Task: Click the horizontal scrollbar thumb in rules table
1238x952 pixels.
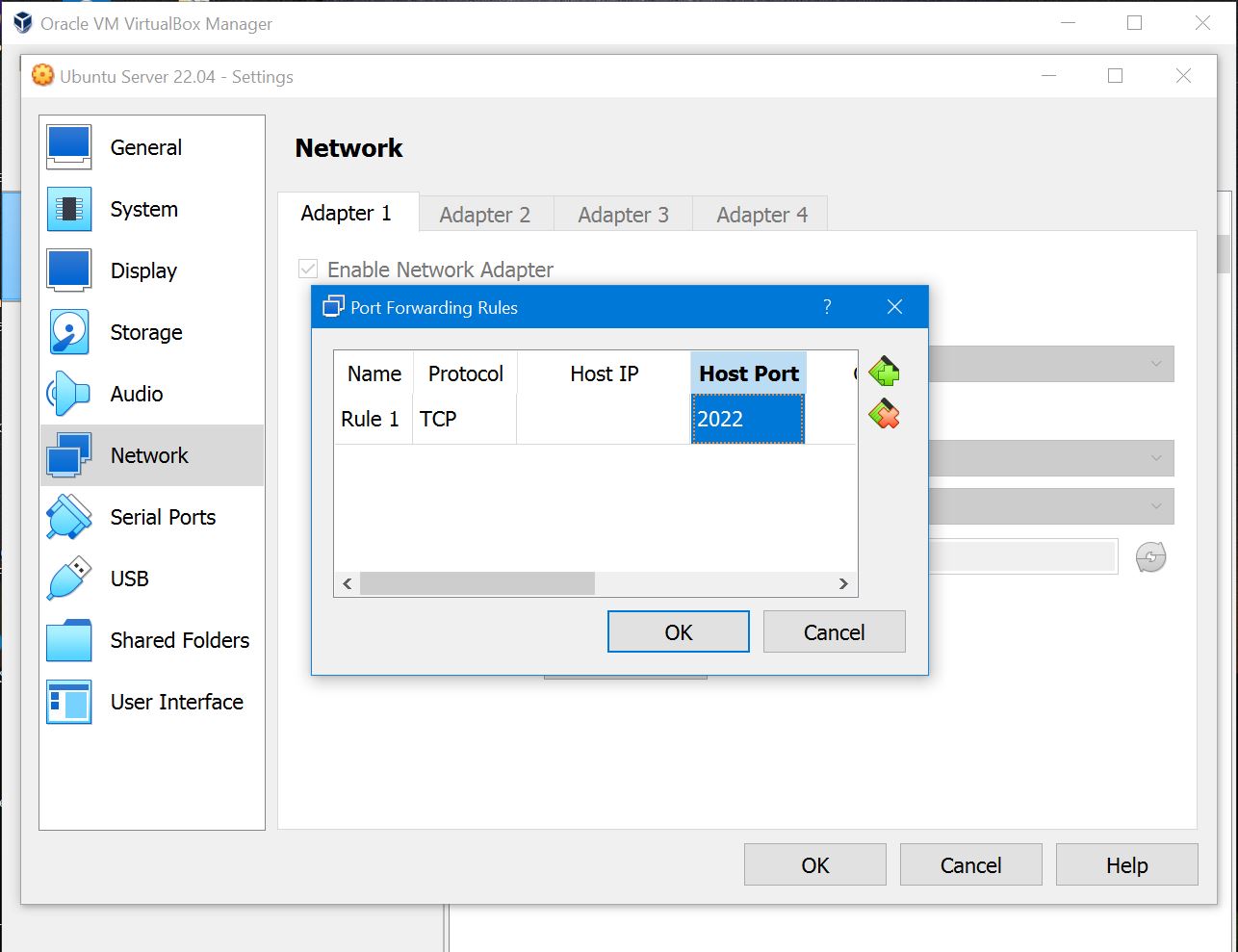Action: coord(477,583)
